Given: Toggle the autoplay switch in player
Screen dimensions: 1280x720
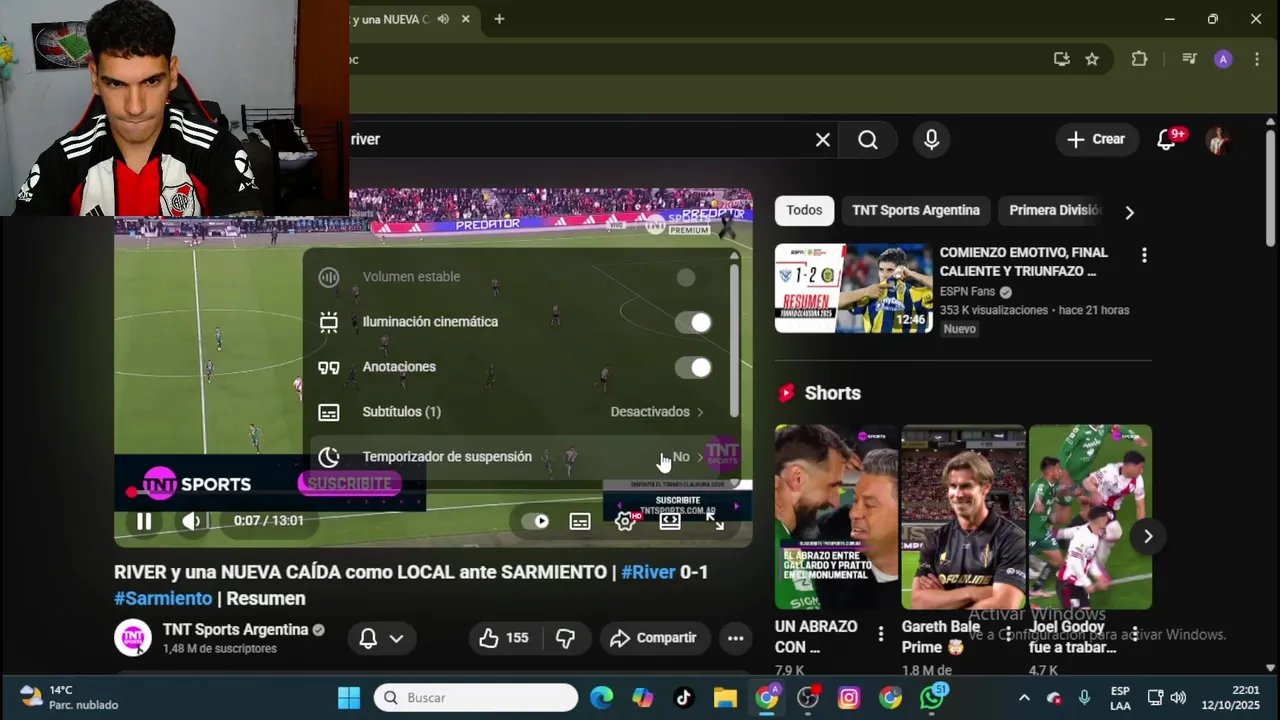Looking at the screenshot, I should 535,521.
